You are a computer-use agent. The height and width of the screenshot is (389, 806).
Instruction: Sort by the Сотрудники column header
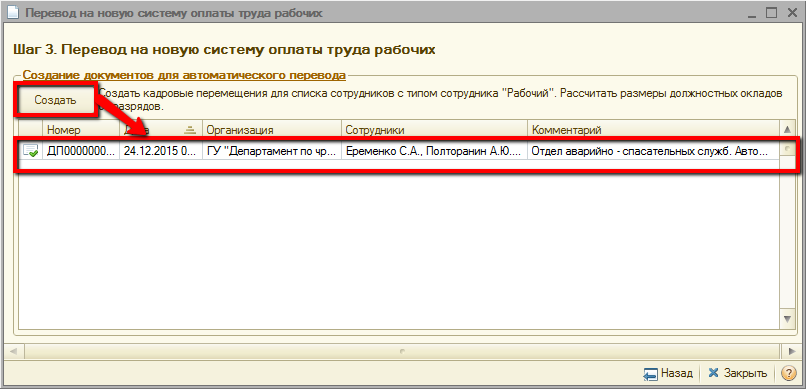point(434,130)
